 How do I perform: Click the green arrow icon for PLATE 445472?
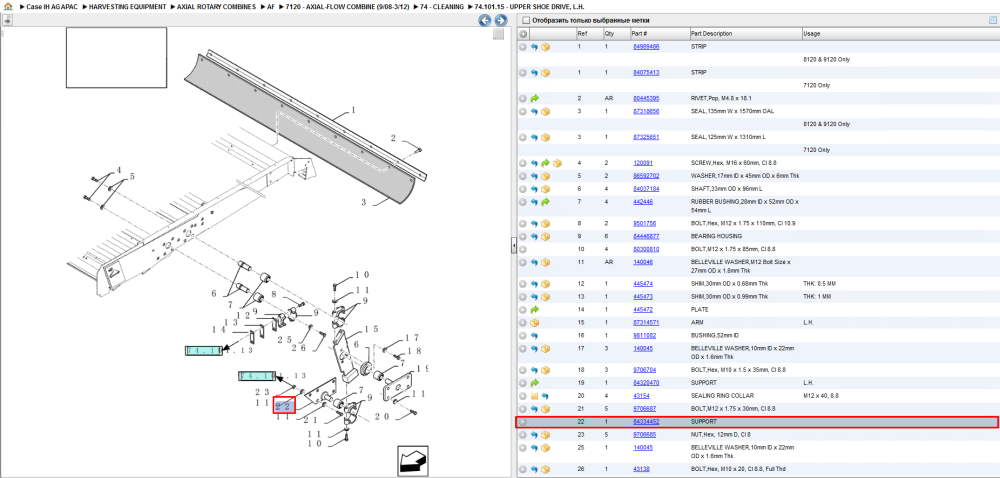coord(534,310)
